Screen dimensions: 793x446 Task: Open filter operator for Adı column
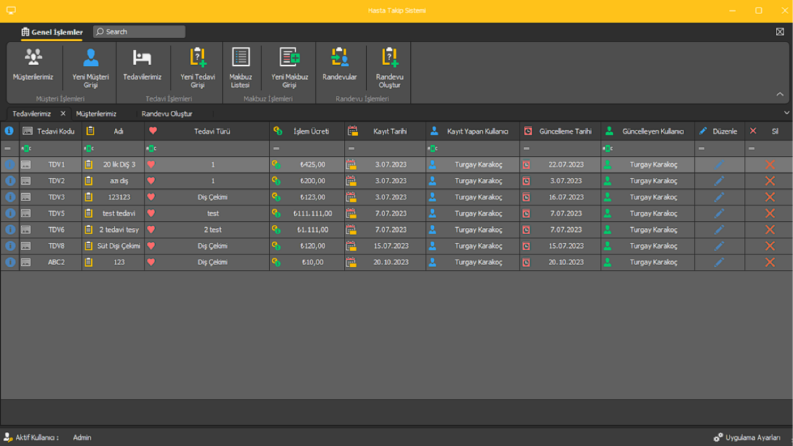click(89, 148)
